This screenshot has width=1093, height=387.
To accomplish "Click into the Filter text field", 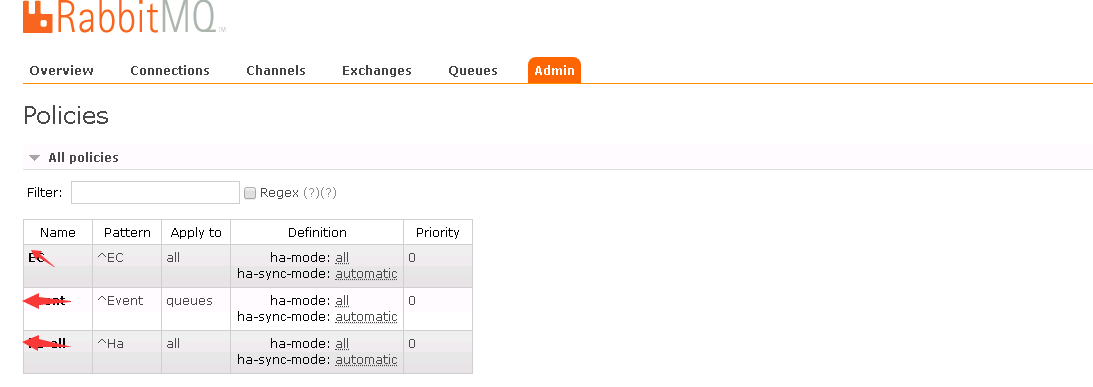I will [x=155, y=192].
